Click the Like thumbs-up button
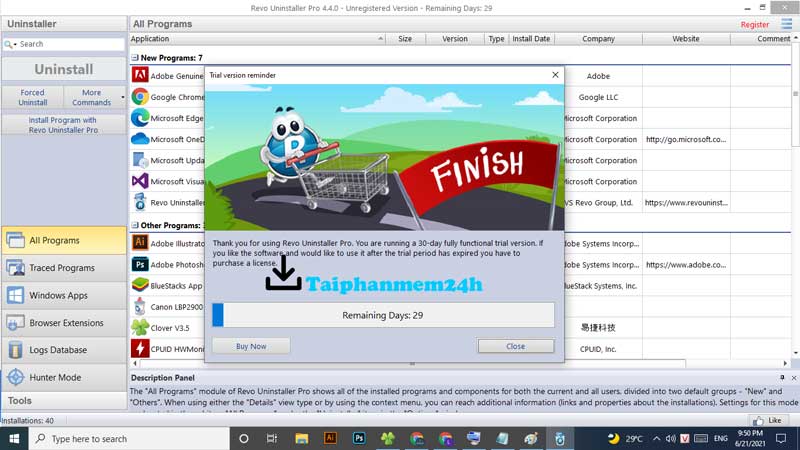The width and height of the screenshot is (800, 450). coord(768,420)
